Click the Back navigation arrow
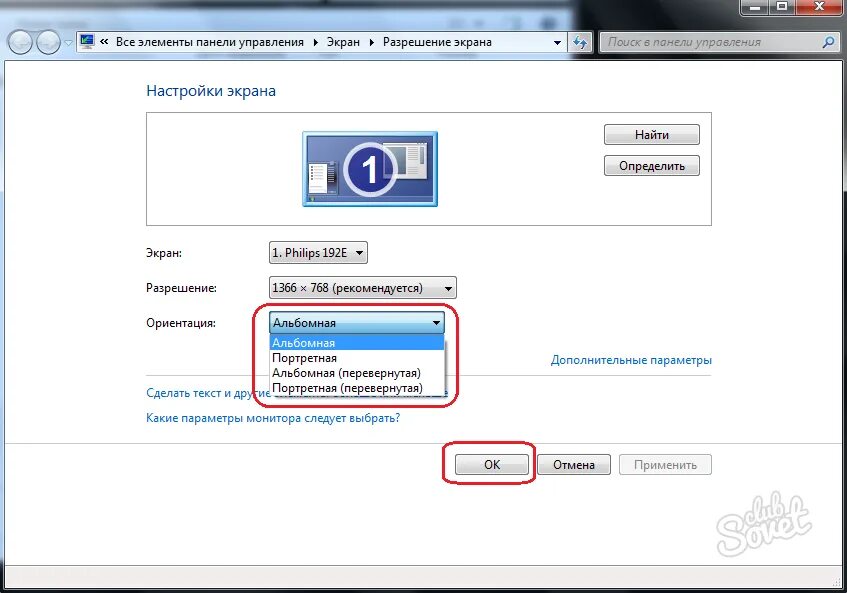Image resolution: width=847 pixels, height=593 pixels. [20, 42]
